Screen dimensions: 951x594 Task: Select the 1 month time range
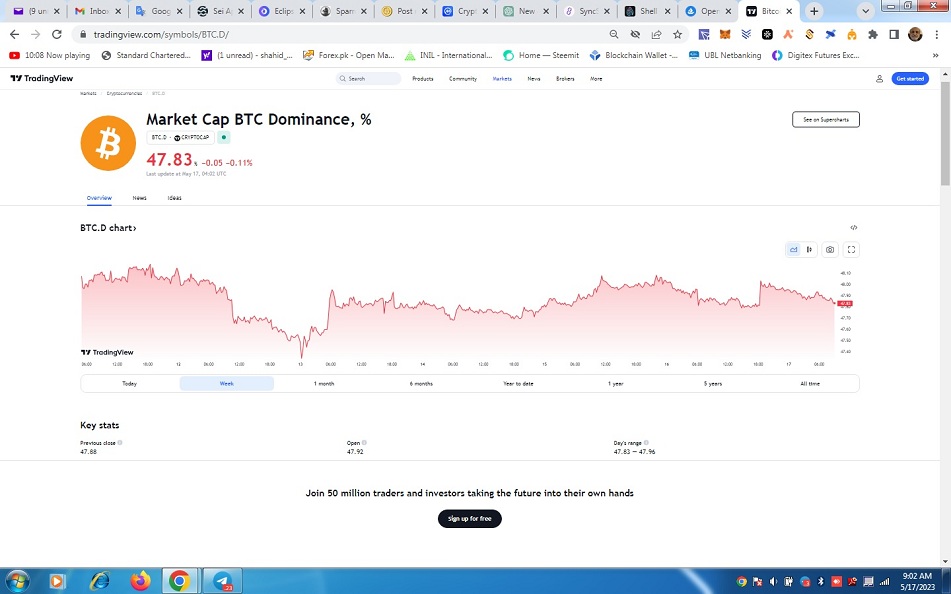click(x=324, y=383)
